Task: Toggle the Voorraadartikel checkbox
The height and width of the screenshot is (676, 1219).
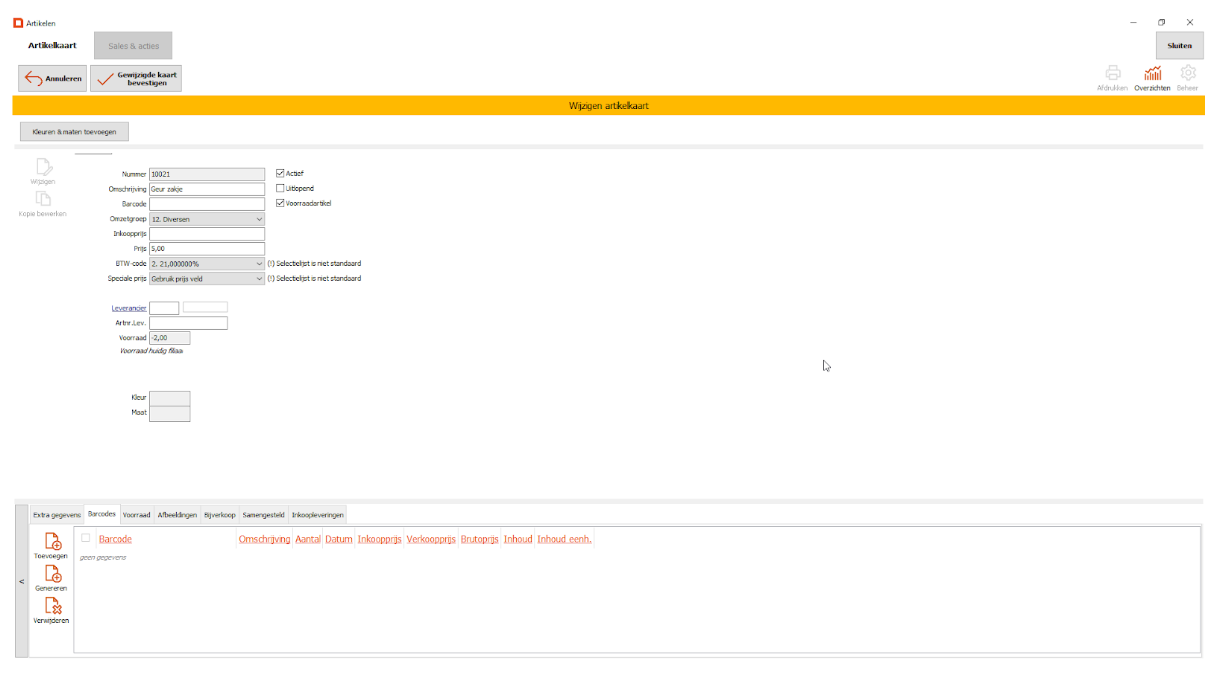Action: tap(280, 203)
